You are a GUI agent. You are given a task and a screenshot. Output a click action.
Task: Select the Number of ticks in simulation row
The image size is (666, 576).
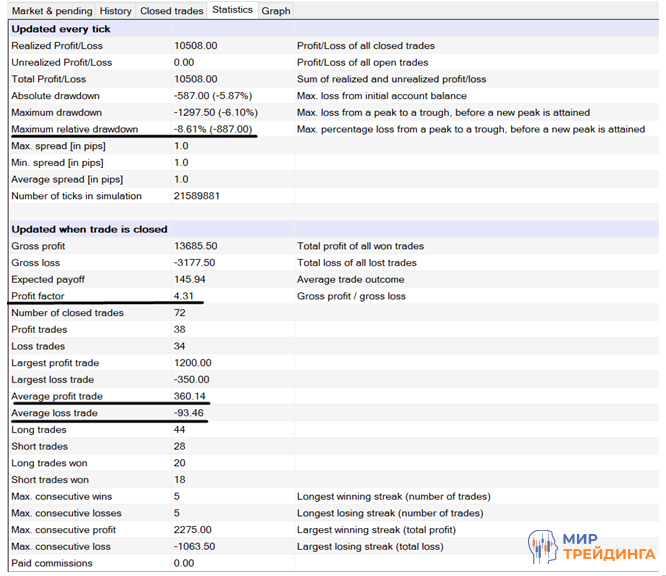pyautogui.click(x=76, y=196)
